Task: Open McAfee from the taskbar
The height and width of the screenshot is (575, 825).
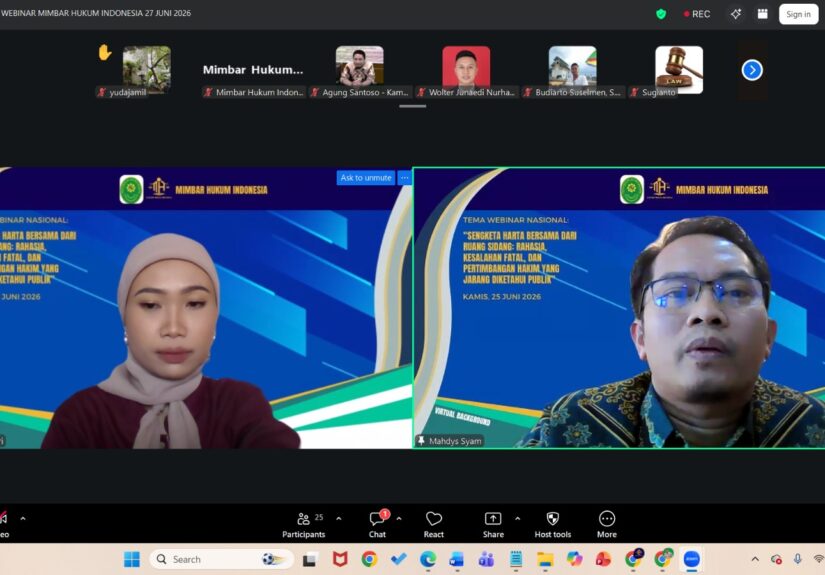Action: tap(340, 559)
